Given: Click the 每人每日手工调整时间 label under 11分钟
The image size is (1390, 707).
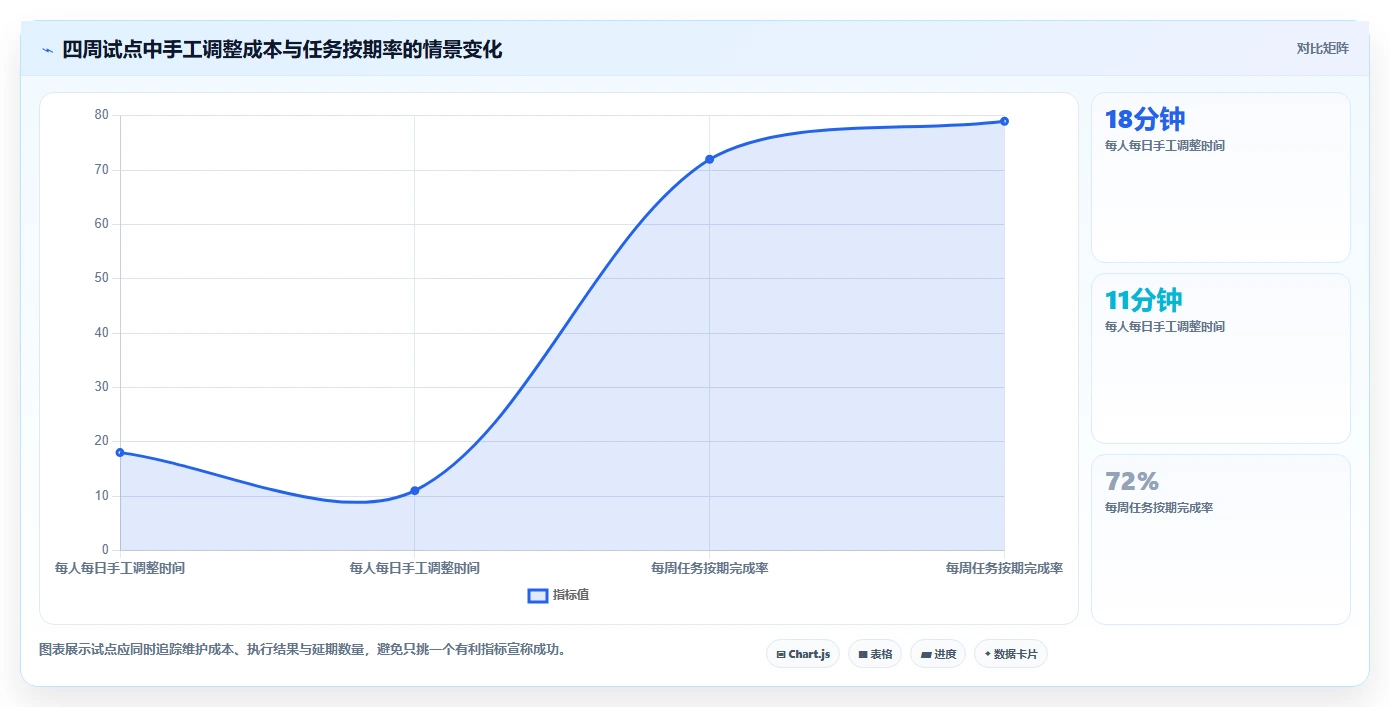Looking at the screenshot, I should pyautogui.click(x=1165, y=327).
